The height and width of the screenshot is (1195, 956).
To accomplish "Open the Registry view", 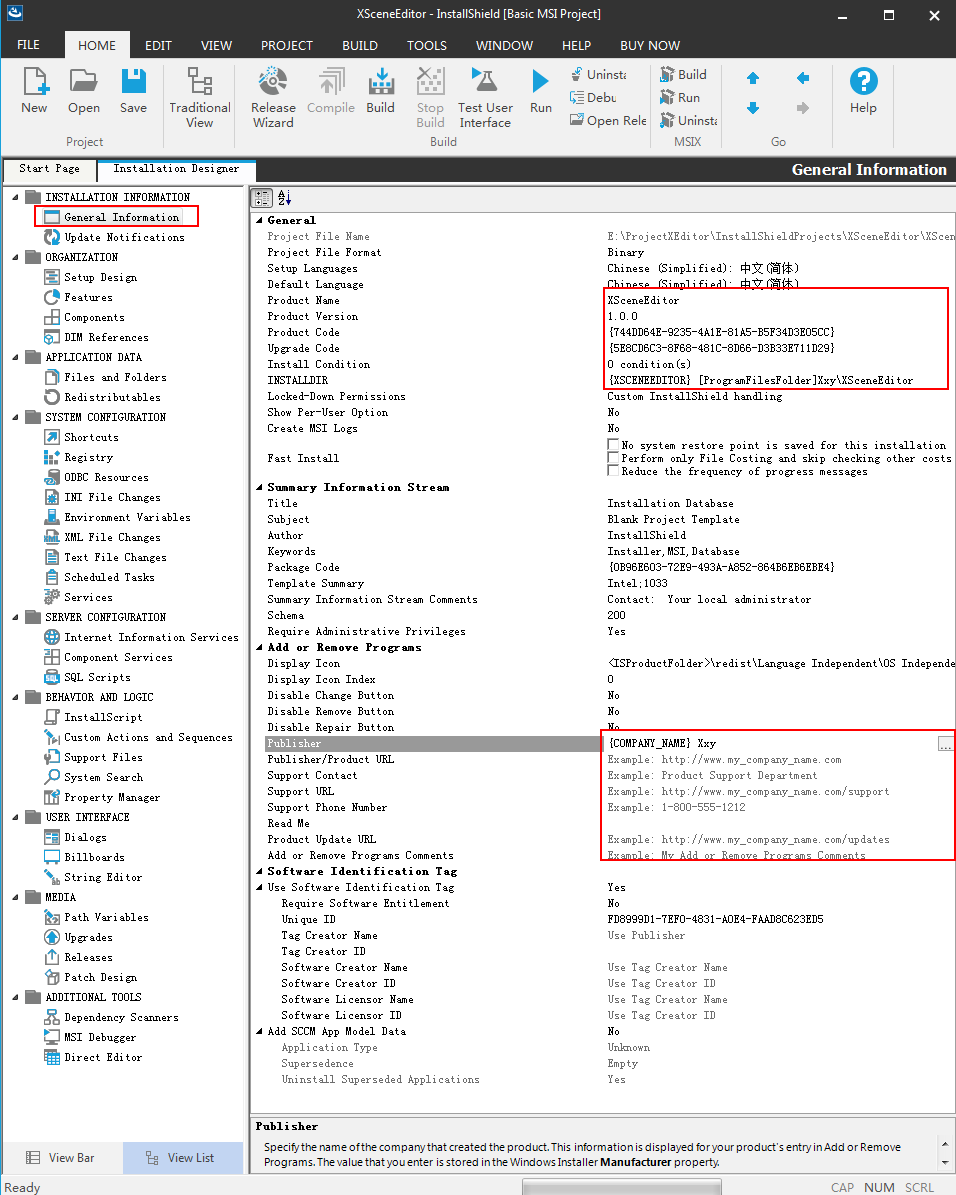I will click(88, 457).
